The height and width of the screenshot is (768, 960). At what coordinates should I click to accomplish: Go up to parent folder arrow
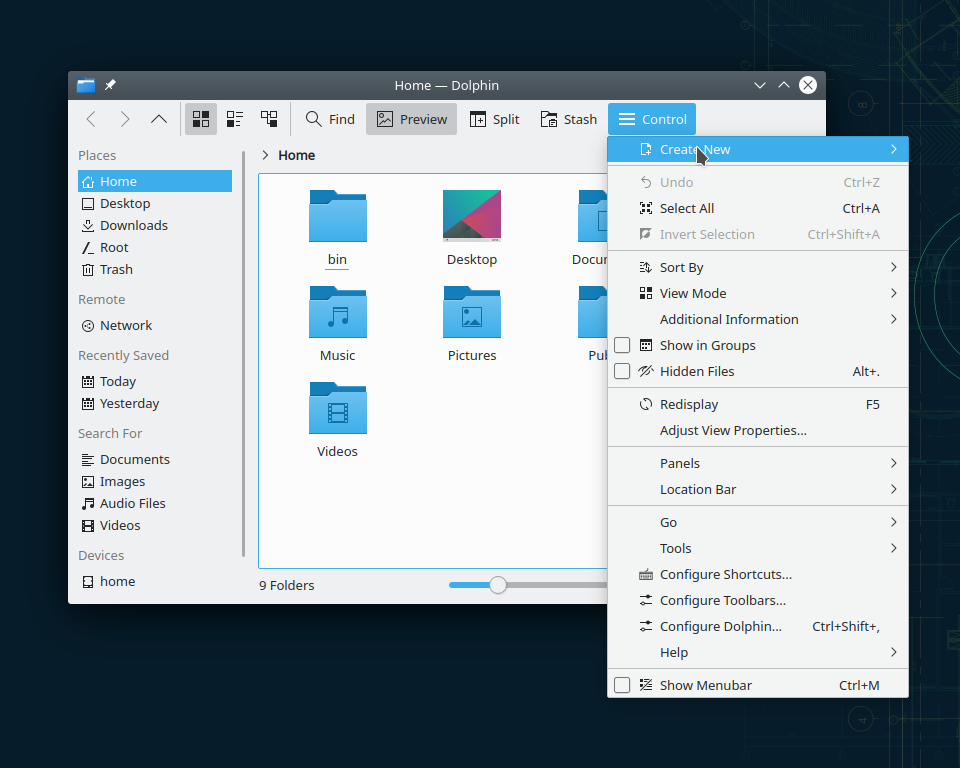(159, 119)
